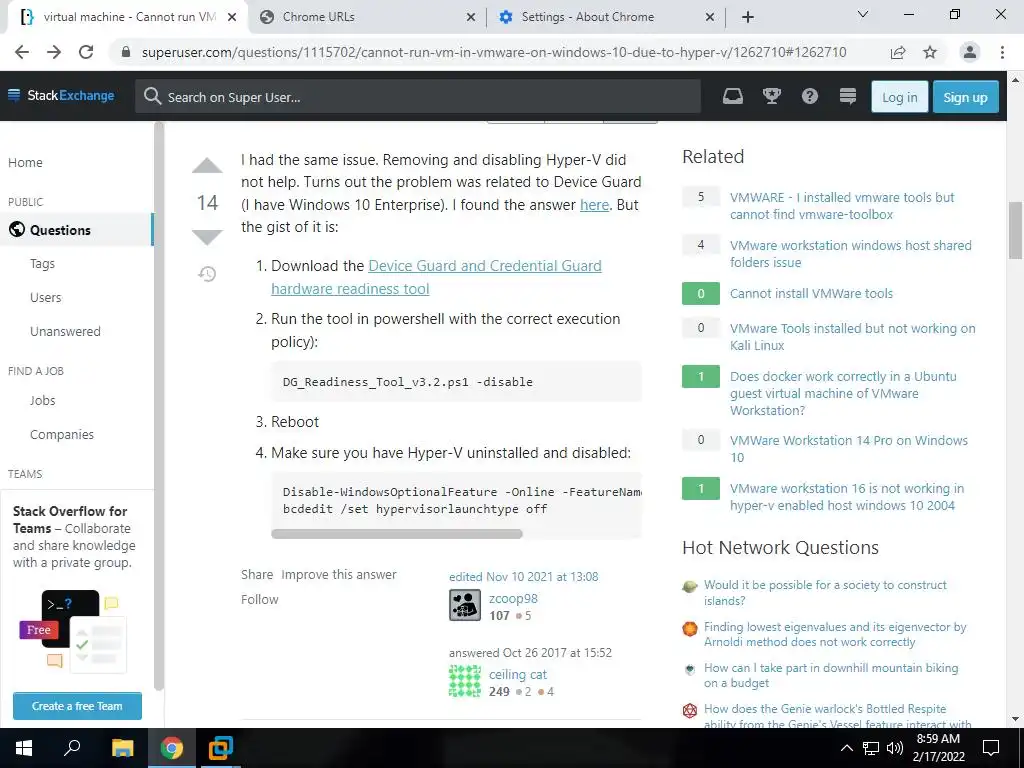1024x768 pixels.
Task: Click the taskbar clock and date
Action: pyautogui.click(x=938, y=748)
